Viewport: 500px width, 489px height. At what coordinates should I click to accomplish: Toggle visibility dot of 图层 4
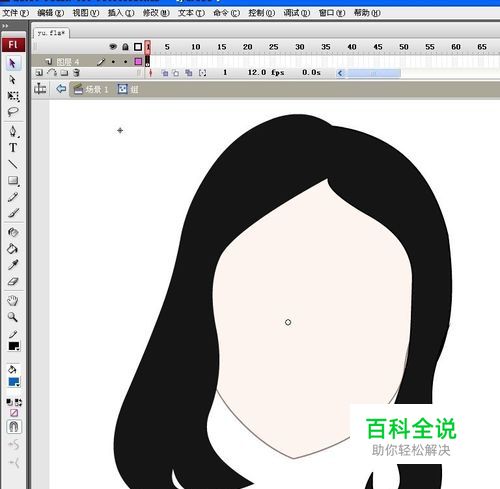pos(113,62)
